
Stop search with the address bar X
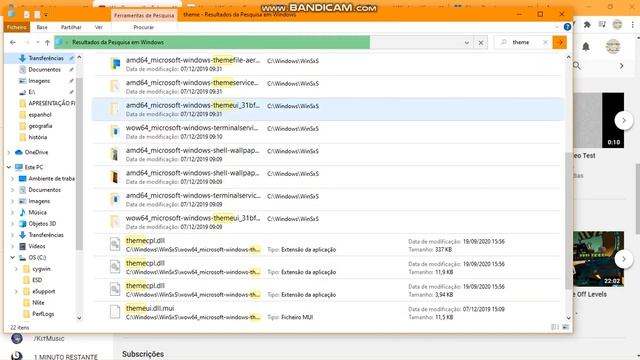(481, 42)
